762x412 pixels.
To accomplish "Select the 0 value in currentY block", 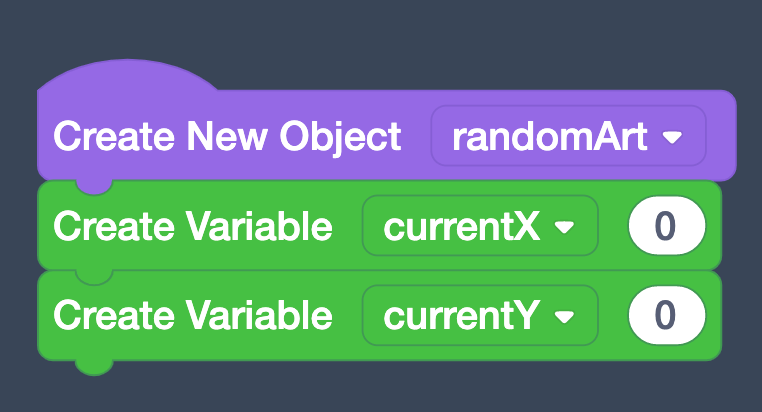I will [x=666, y=316].
